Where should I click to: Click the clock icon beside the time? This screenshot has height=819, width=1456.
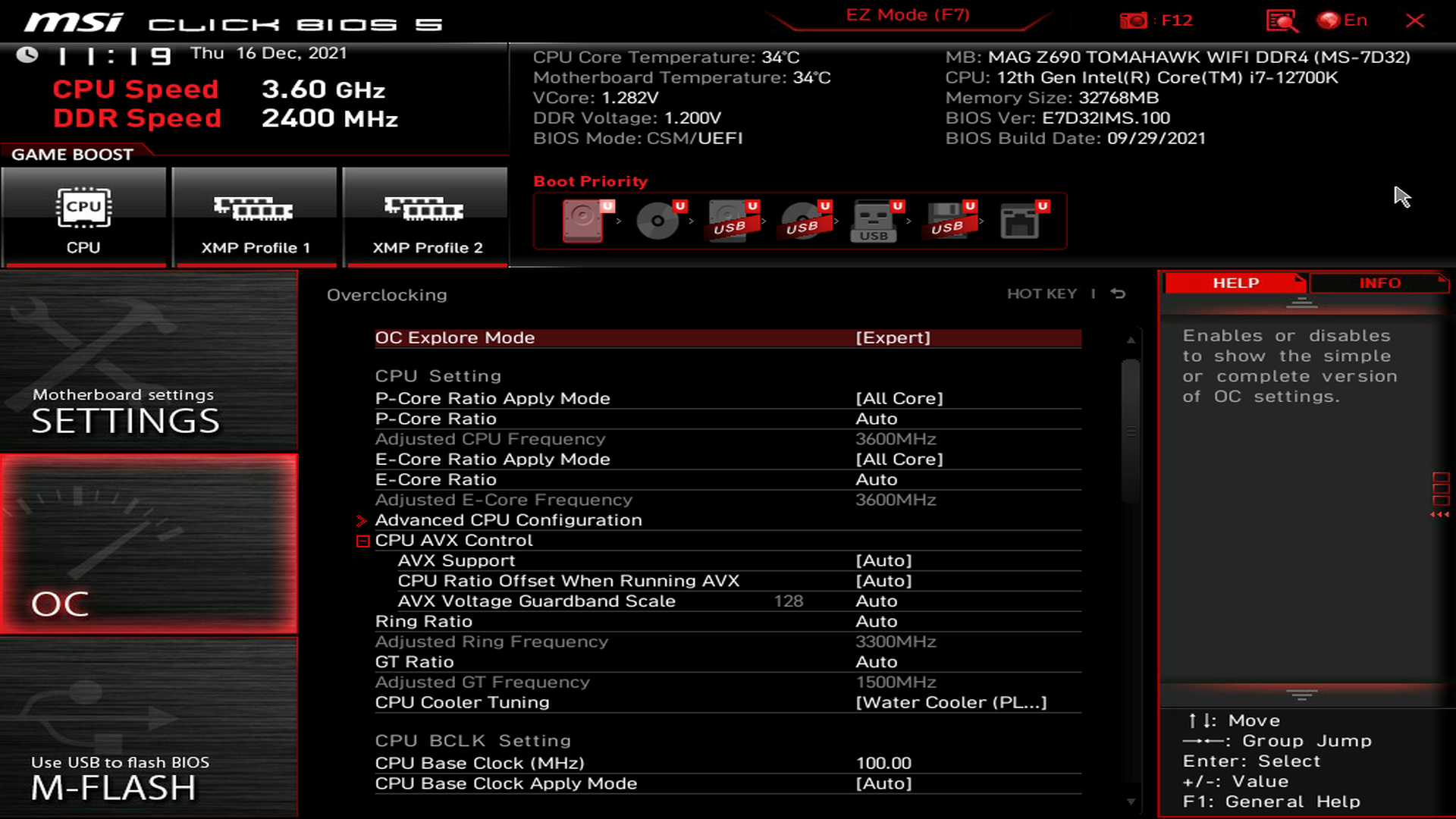pyautogui.click(x=27, y=55)
